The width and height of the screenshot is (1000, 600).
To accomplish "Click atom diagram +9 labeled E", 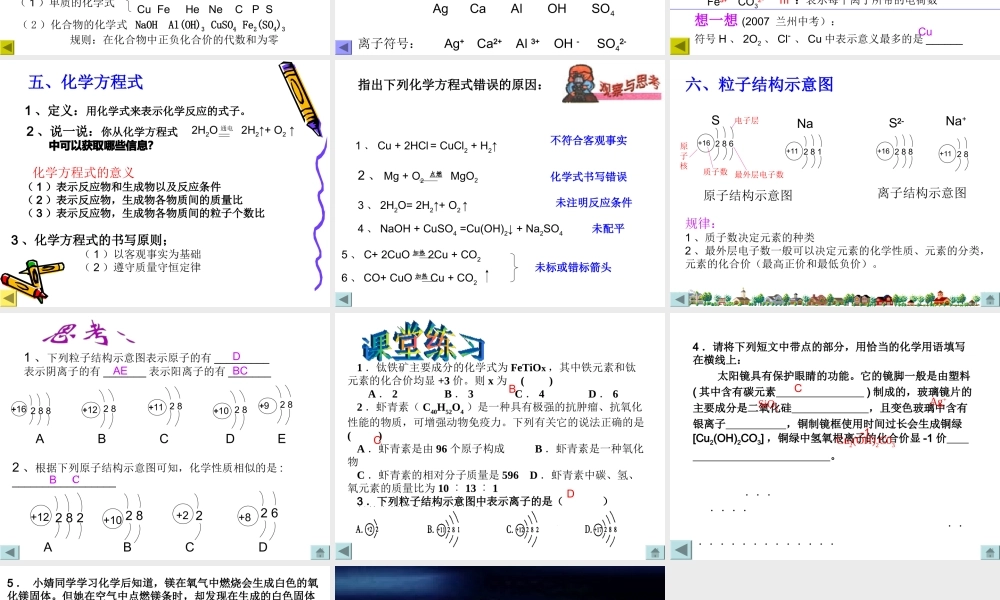I will coord(276,405).
